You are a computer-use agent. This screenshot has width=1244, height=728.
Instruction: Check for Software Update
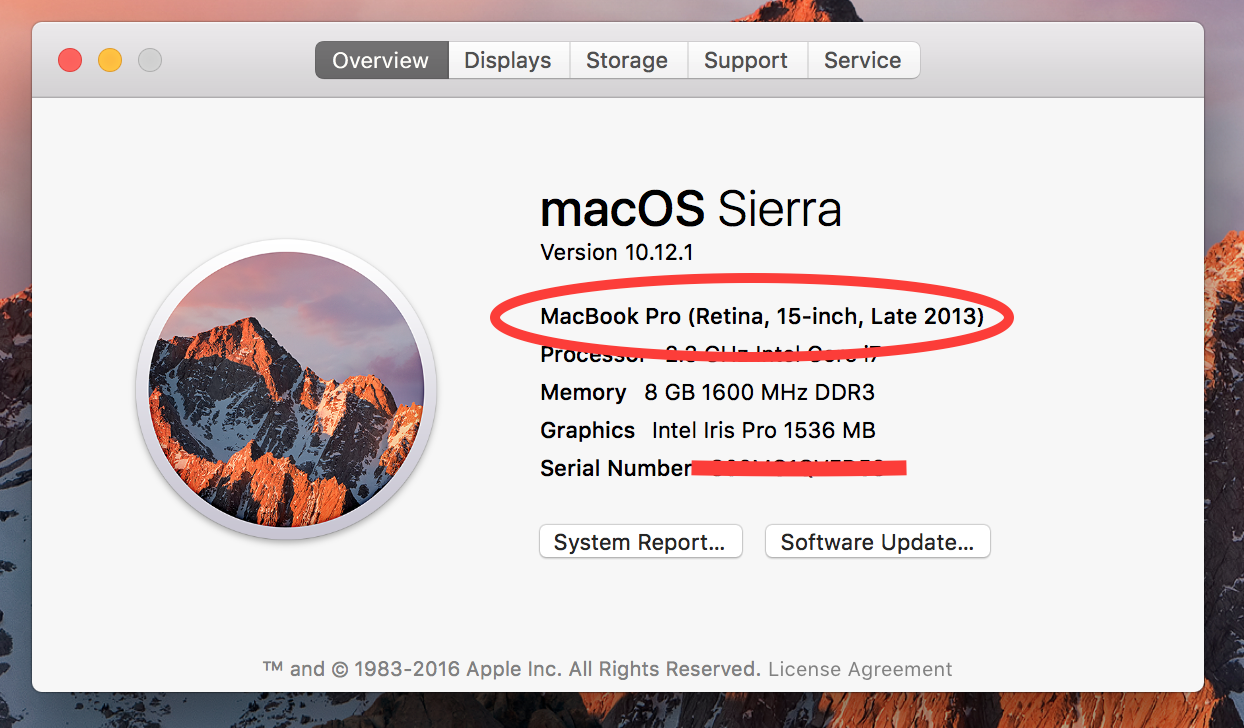coord(877,542)
